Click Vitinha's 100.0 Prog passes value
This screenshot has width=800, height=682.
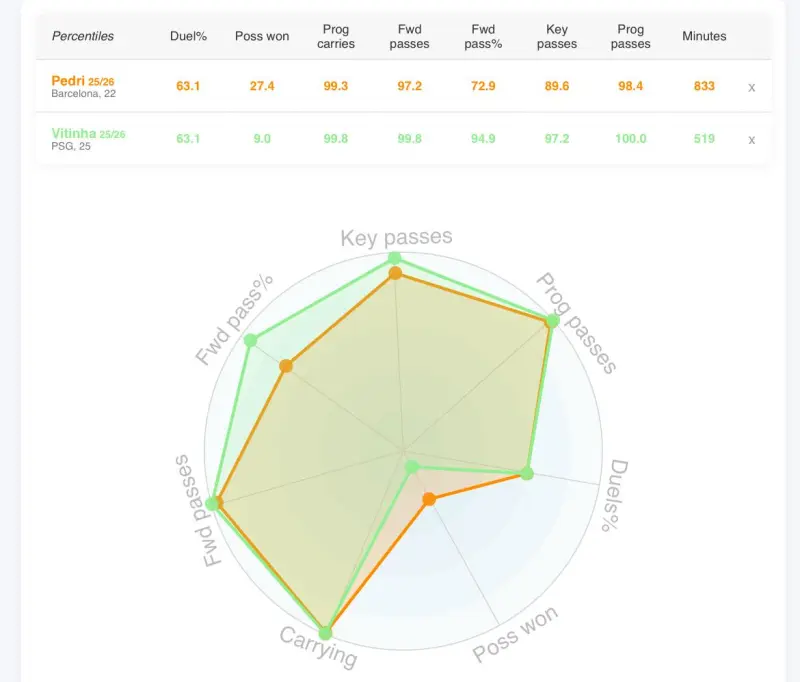click(630, 139)
